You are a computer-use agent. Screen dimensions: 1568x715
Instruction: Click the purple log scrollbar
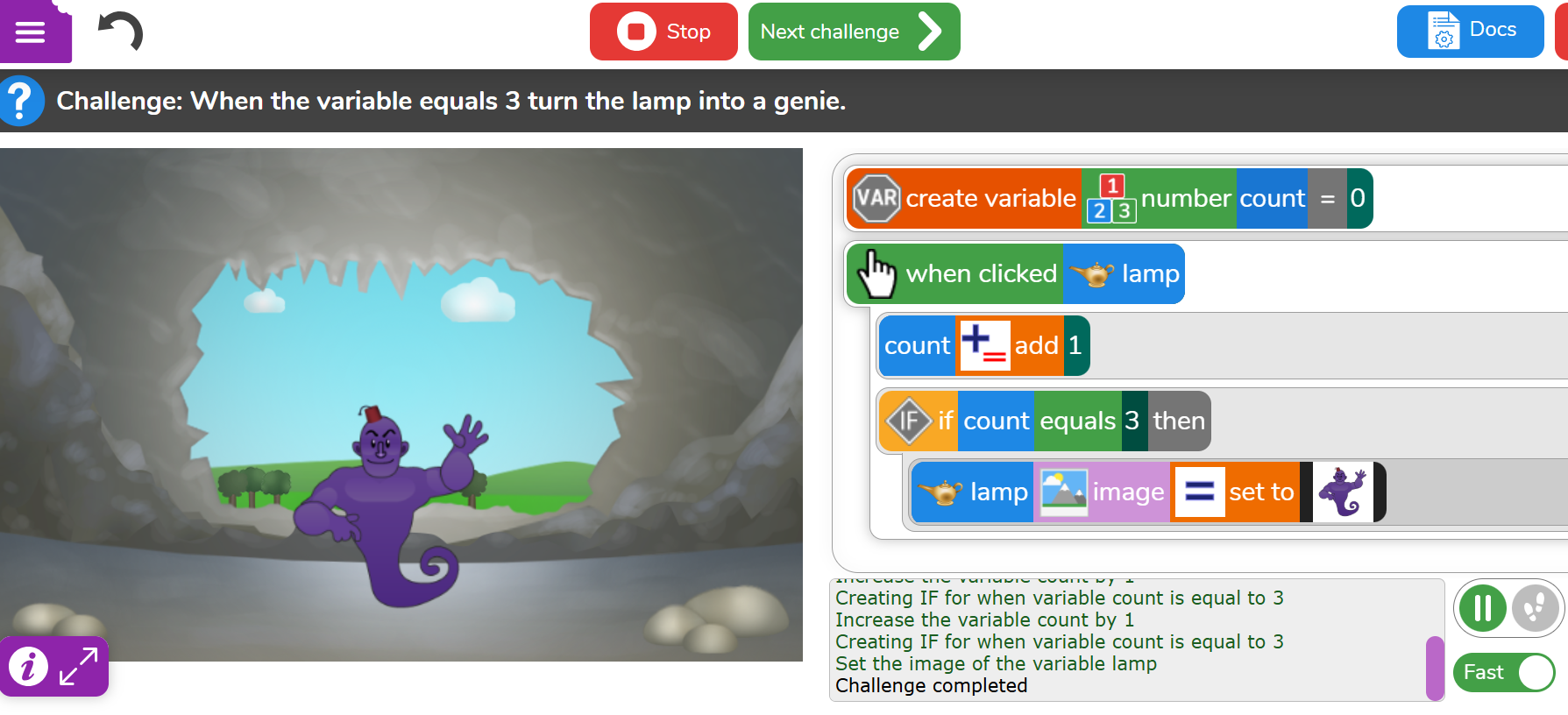click(1435, 668)
